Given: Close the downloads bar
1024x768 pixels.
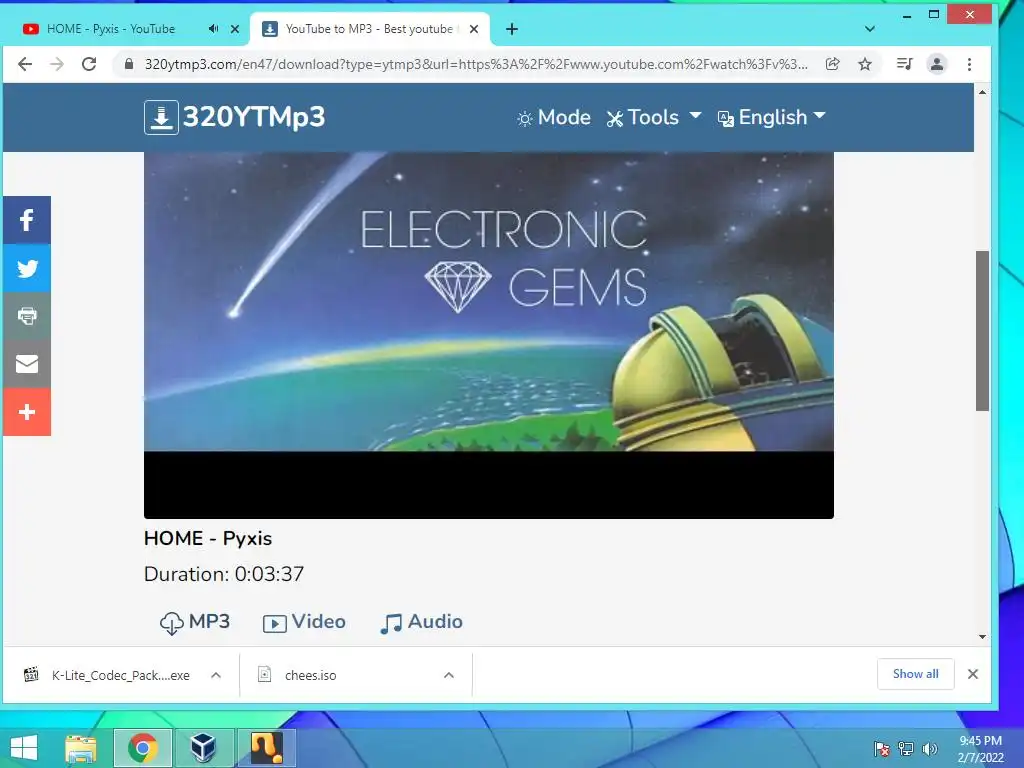Looking at the screenshot, I should 972,674.
